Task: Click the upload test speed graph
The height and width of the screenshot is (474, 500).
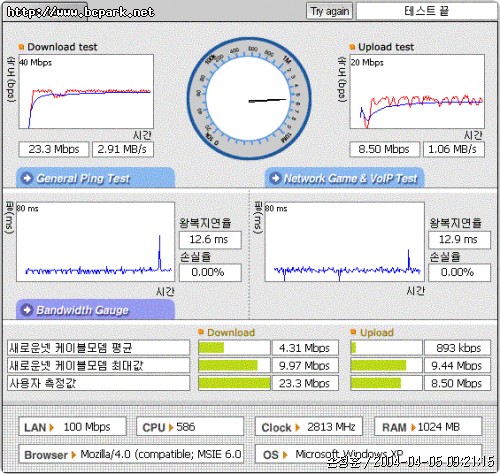Action: (x=417, y=92)
